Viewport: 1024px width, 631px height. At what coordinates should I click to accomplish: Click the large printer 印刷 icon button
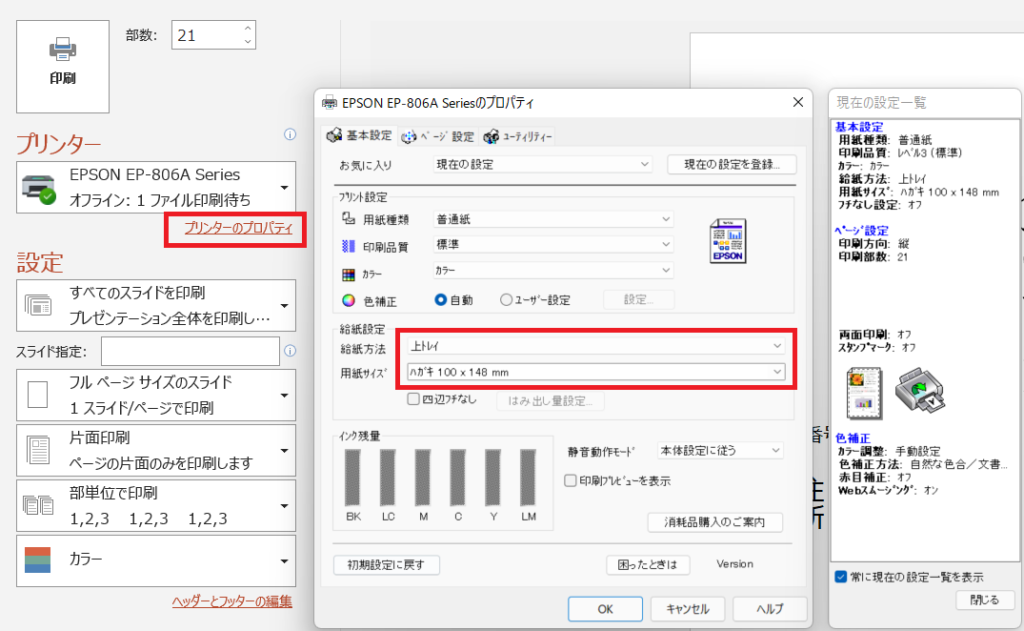coord(62,62)
